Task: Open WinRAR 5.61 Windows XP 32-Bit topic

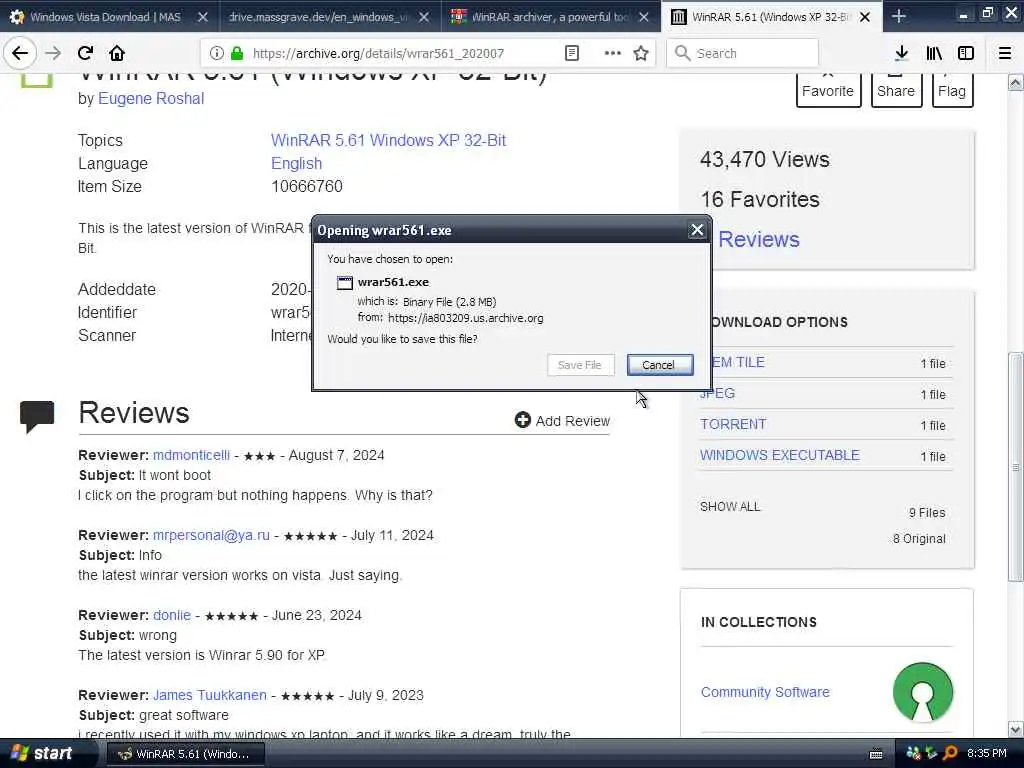Action: click(388, 140)
